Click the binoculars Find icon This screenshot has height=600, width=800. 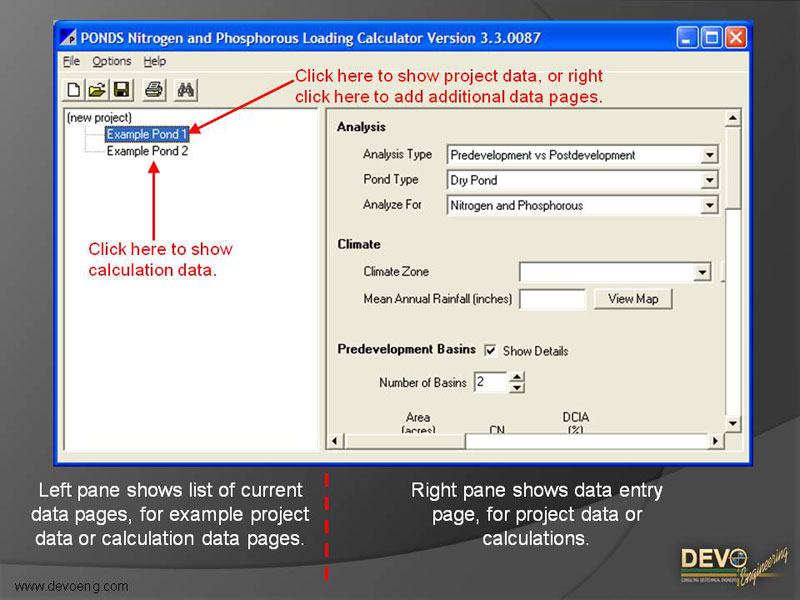click(x=186, y=90)
